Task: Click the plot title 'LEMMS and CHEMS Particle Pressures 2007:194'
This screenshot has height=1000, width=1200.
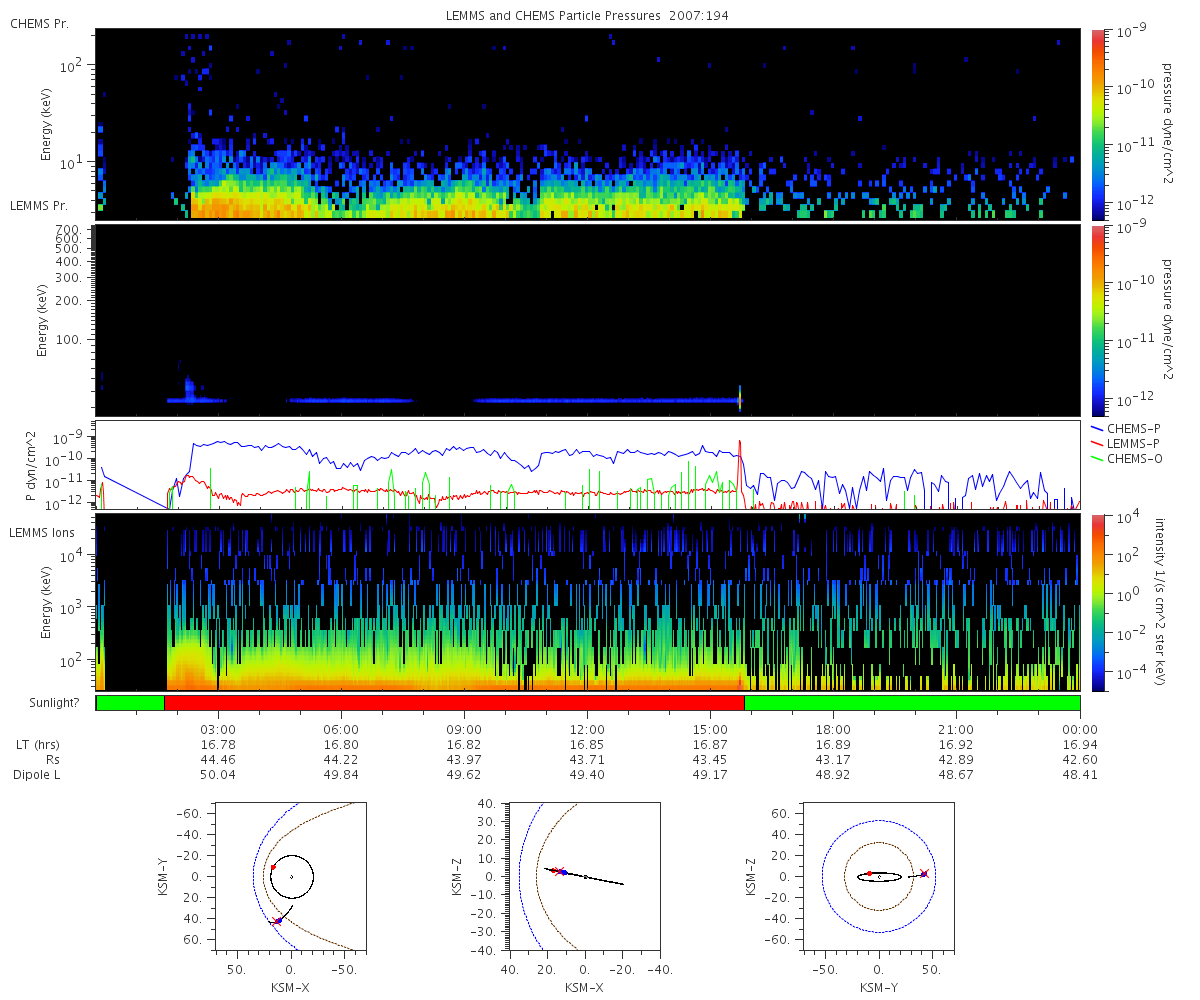Action: [x=588, y=17]
